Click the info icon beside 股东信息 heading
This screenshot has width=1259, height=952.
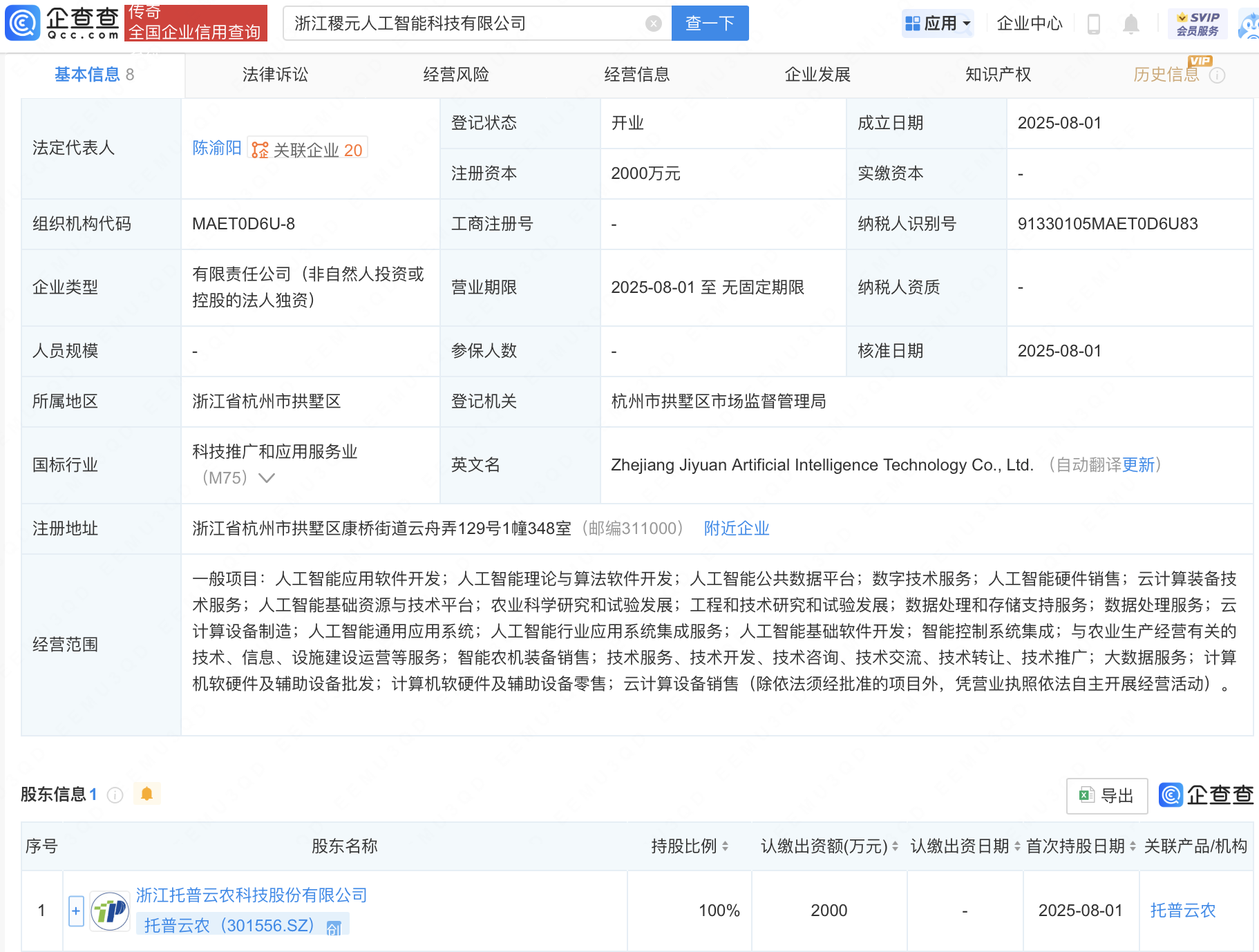pyautogui.click(x=114, y=794)
